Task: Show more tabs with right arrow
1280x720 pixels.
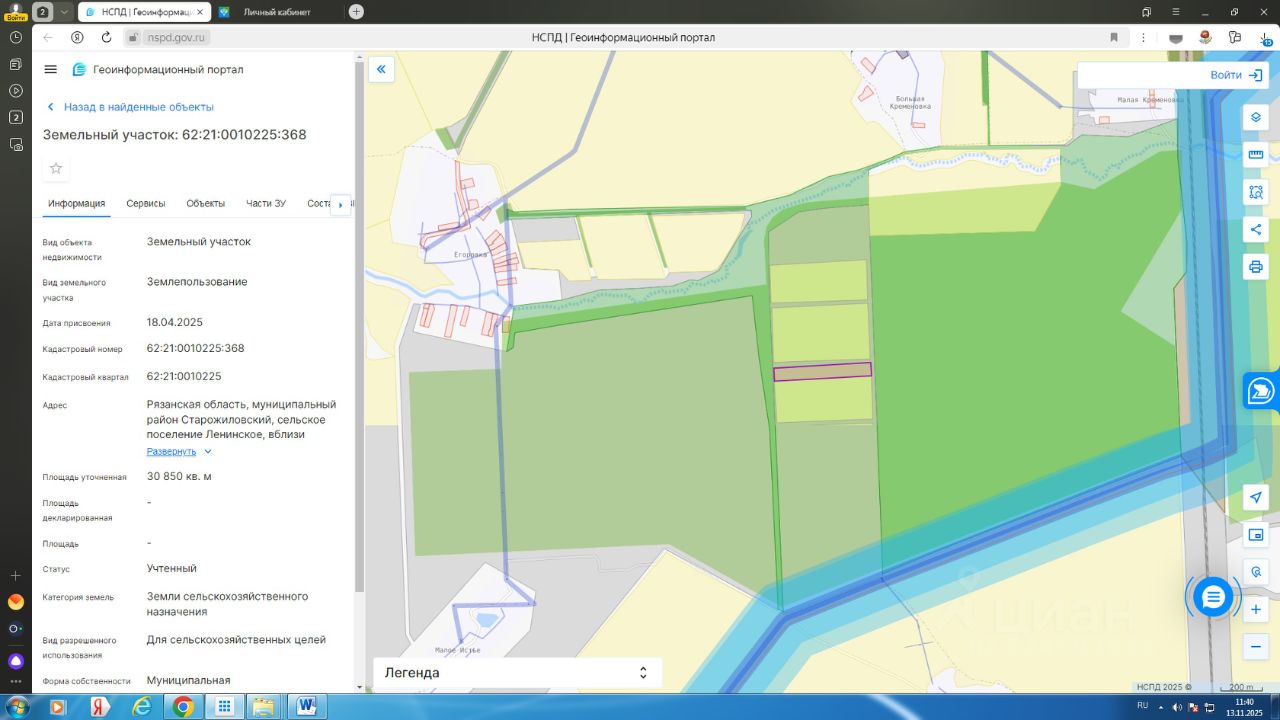Action: [340, 204]
